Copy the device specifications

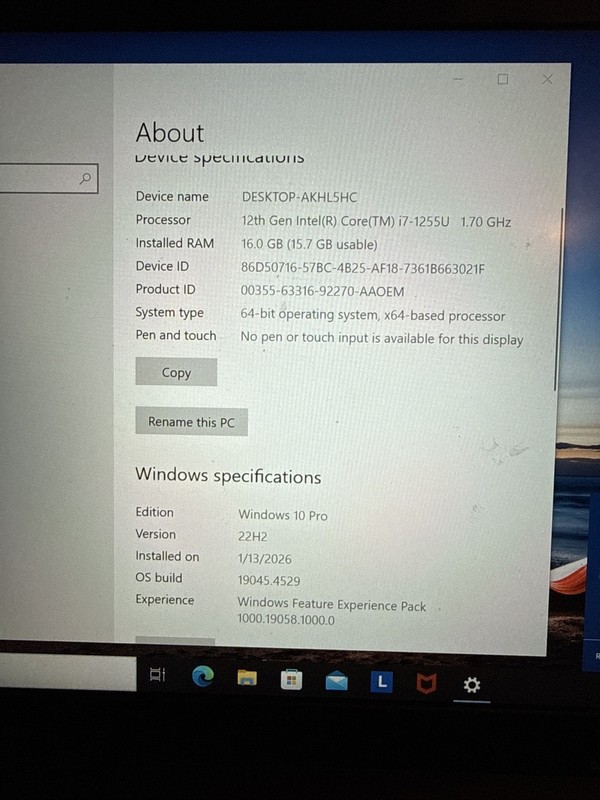click(x=176, y=372)
